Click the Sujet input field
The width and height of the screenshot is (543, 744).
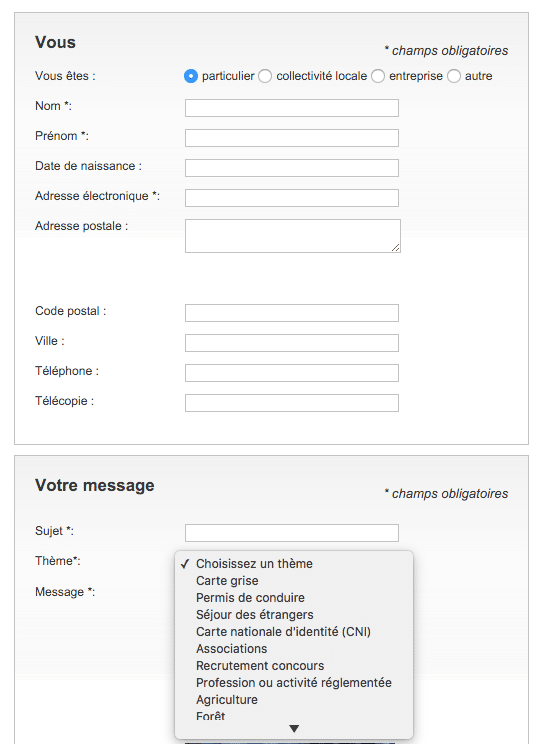click(292, 533)
